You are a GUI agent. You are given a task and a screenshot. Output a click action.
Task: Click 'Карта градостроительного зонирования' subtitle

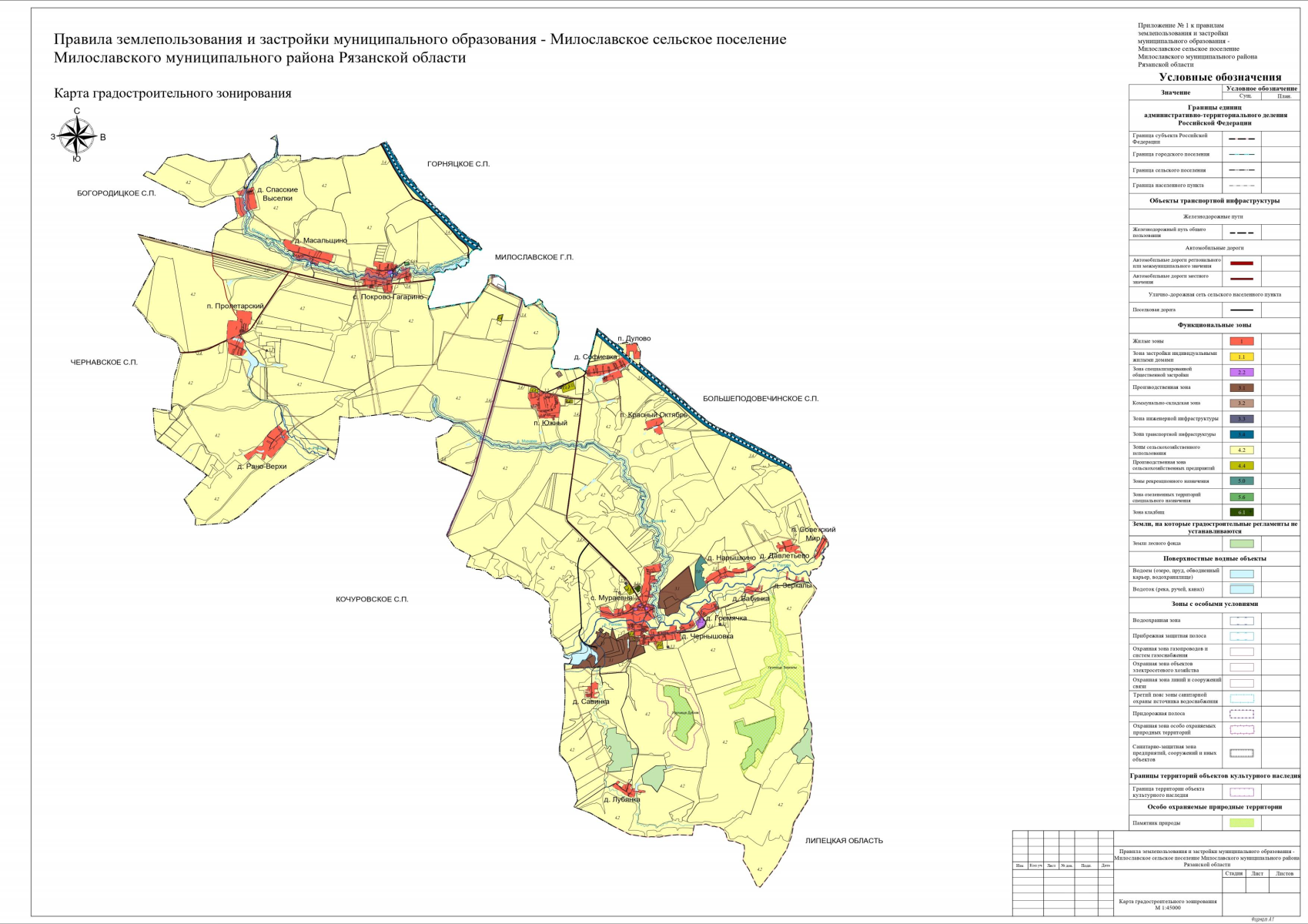[172, 94]
